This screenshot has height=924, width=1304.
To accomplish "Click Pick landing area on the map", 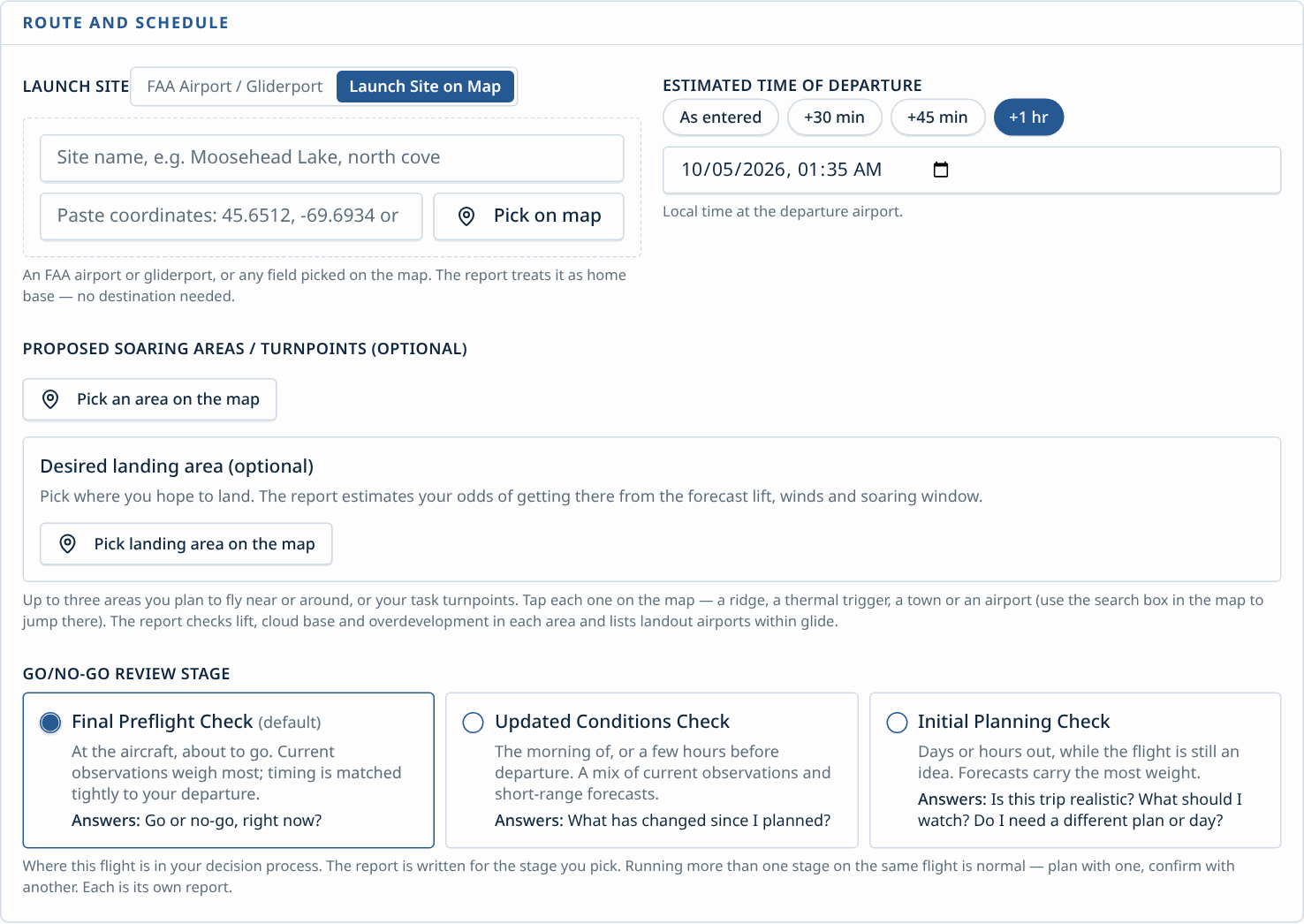I will (186, 544).
